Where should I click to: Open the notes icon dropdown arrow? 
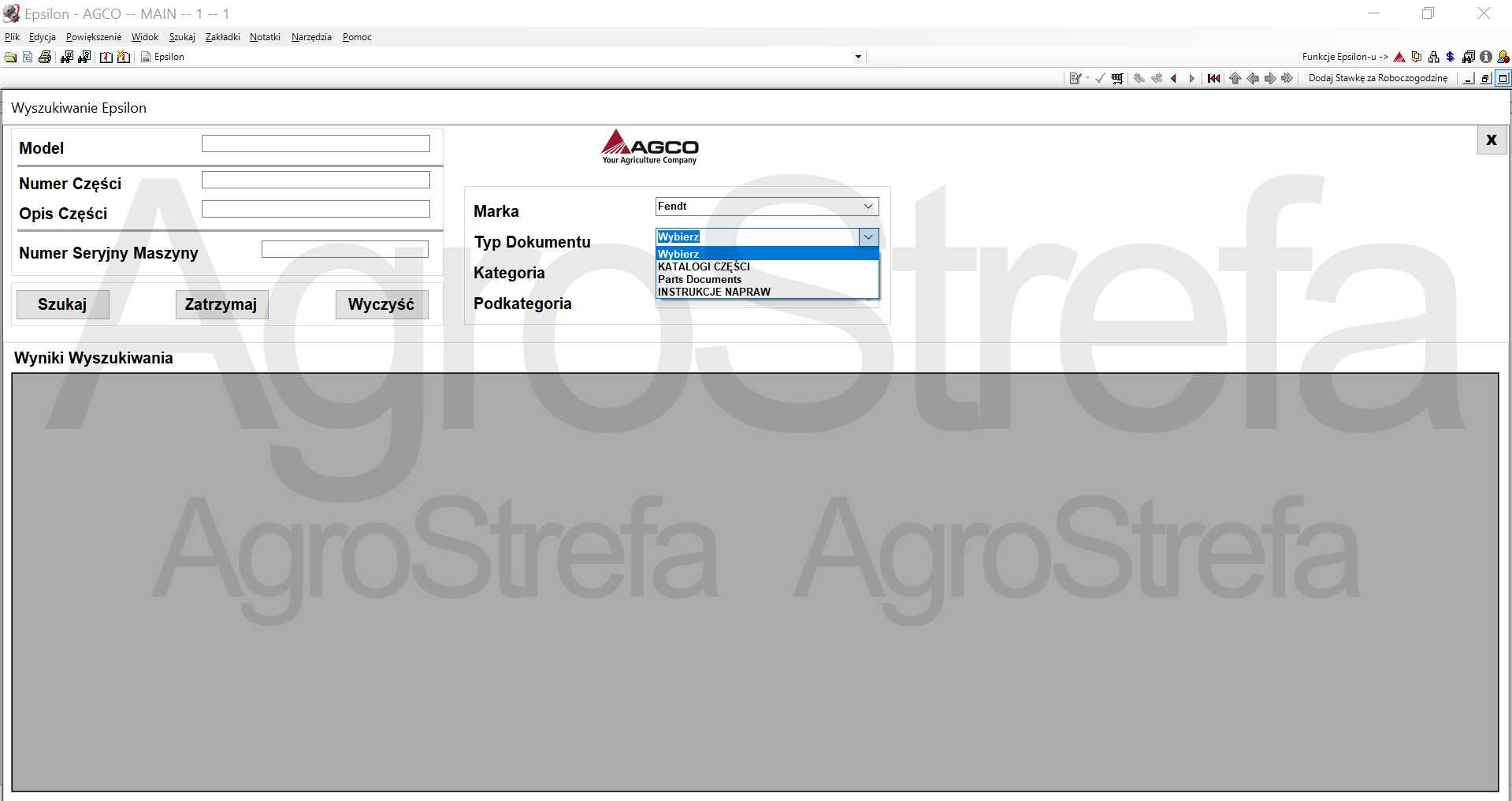coord(1087,78)
